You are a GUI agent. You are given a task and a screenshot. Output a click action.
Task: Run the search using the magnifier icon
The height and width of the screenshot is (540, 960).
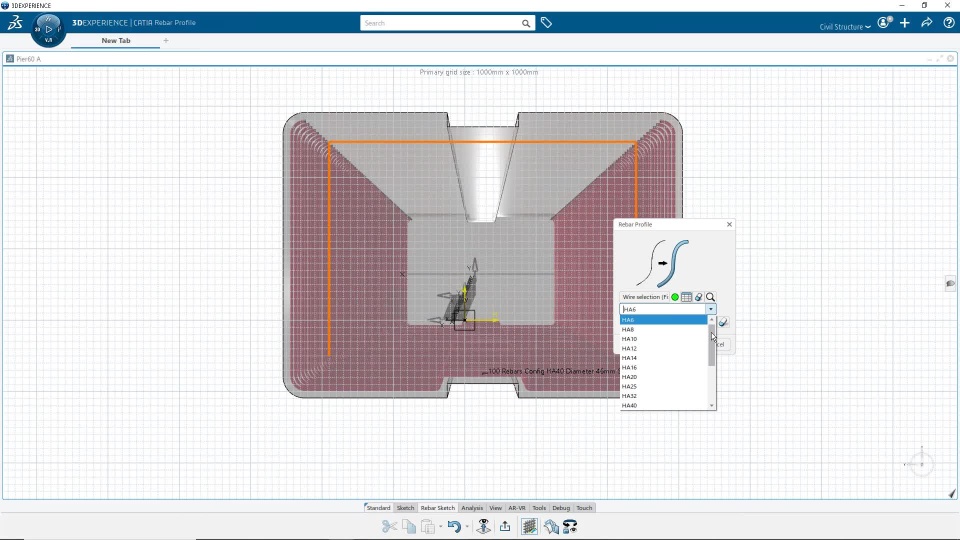[525, 23]
